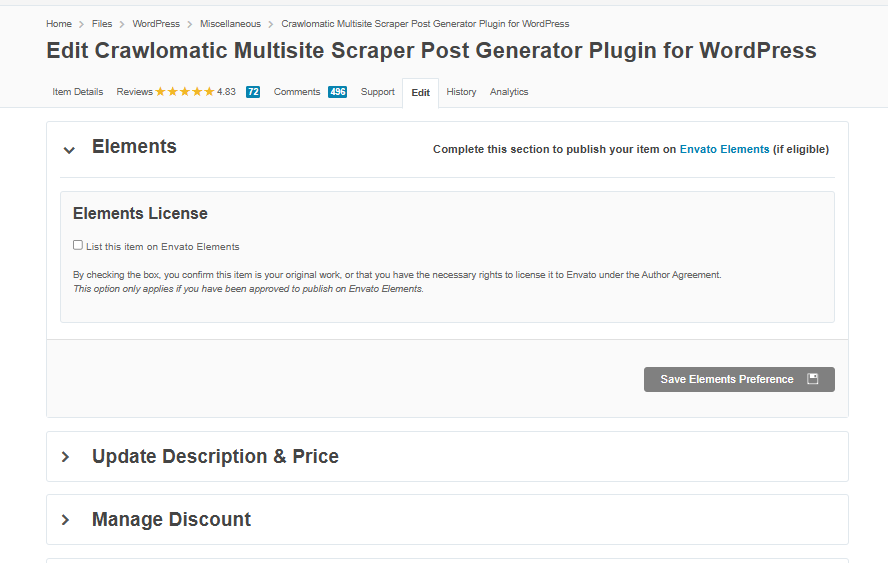Open the Files breadcrumb link

103,24
